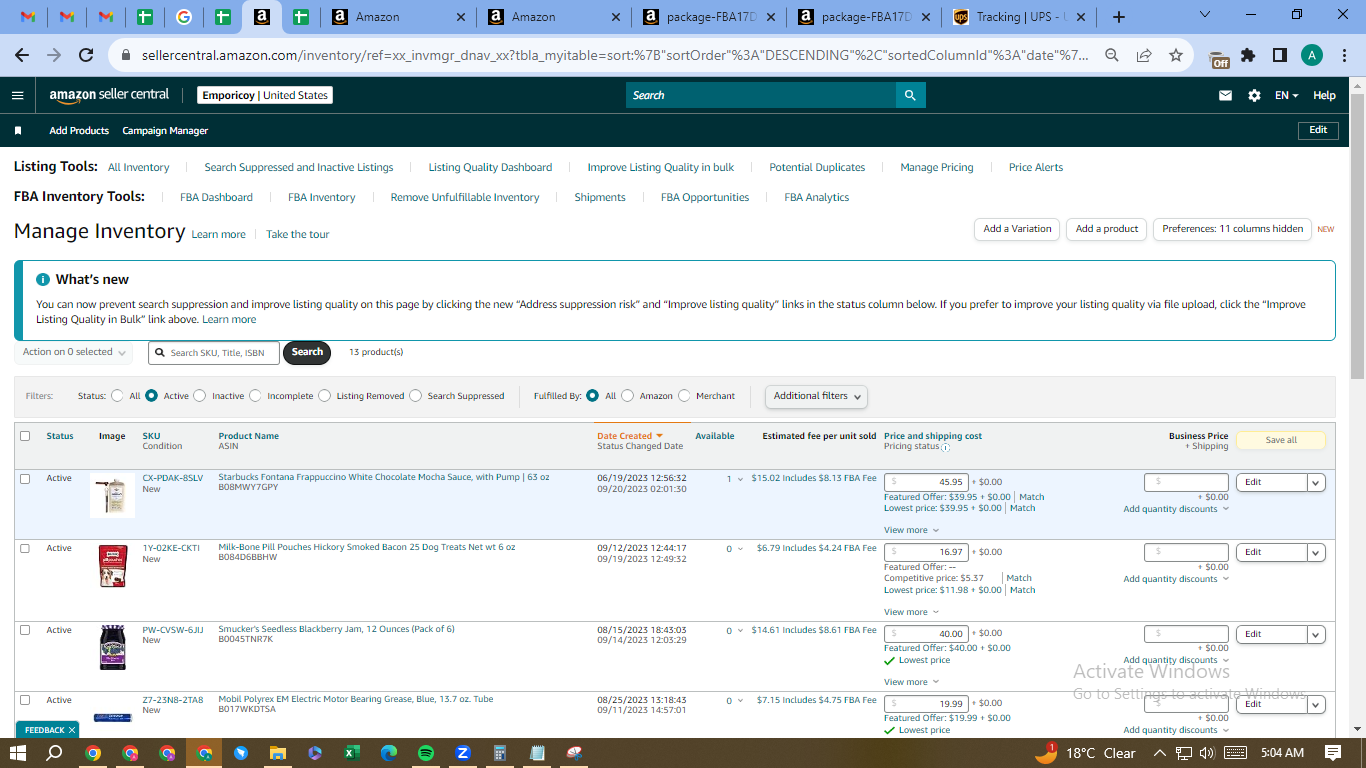Open the Starbucks product image thumbnail
Viewport: 1366px width, 768px height.
coord(112,495)
